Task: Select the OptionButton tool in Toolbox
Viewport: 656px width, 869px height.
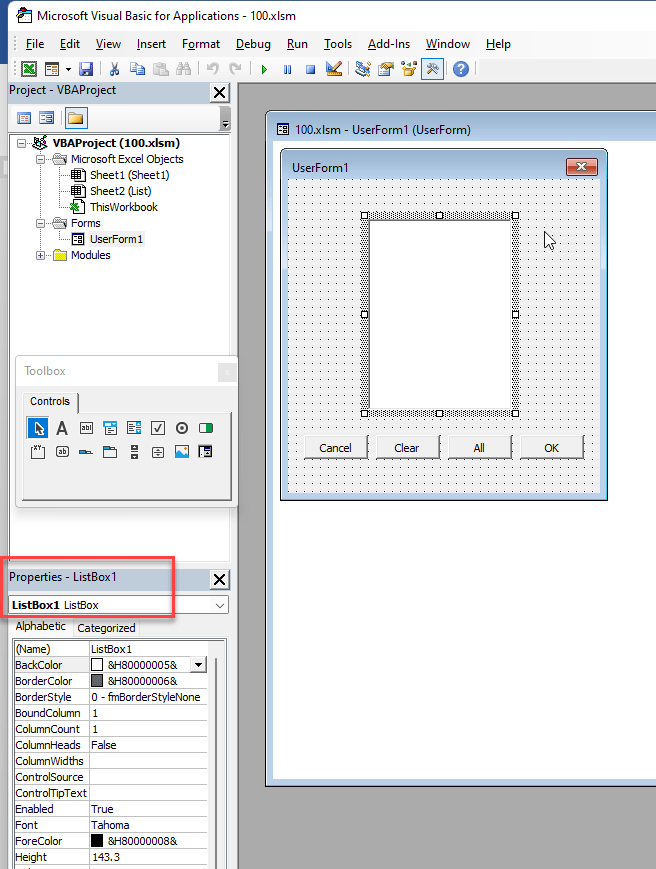Action: pos(182,428)
